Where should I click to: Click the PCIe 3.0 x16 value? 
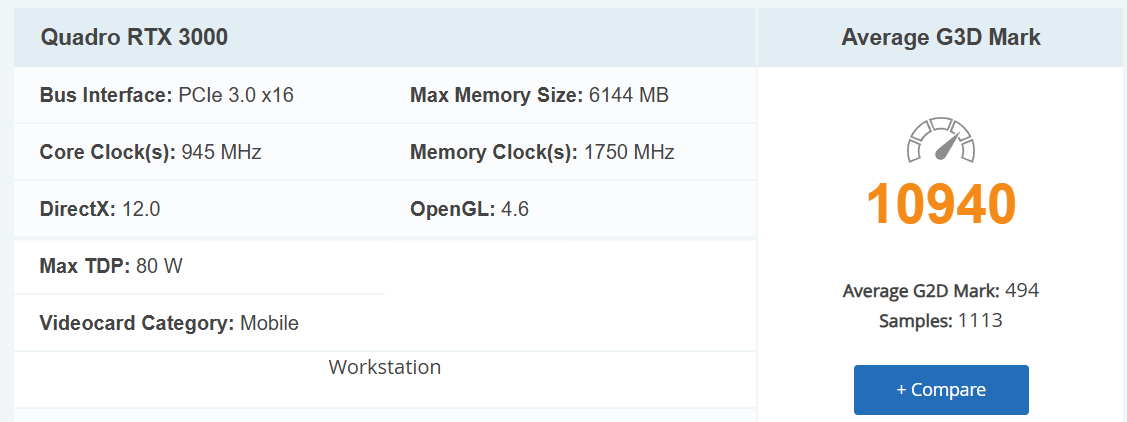(x=236, y=95)
